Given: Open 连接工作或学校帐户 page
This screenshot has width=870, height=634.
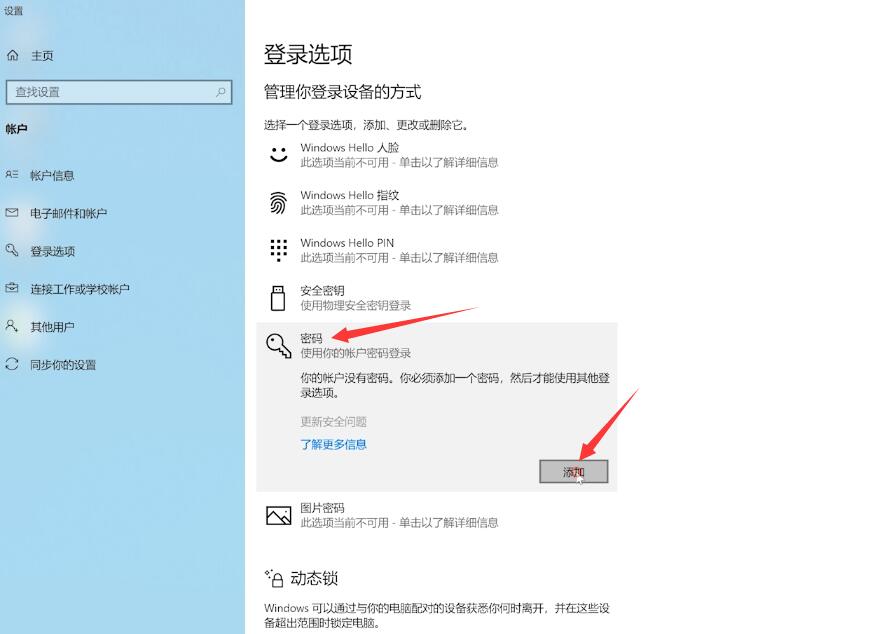Looking at the screenshot, I should (80, 289).
